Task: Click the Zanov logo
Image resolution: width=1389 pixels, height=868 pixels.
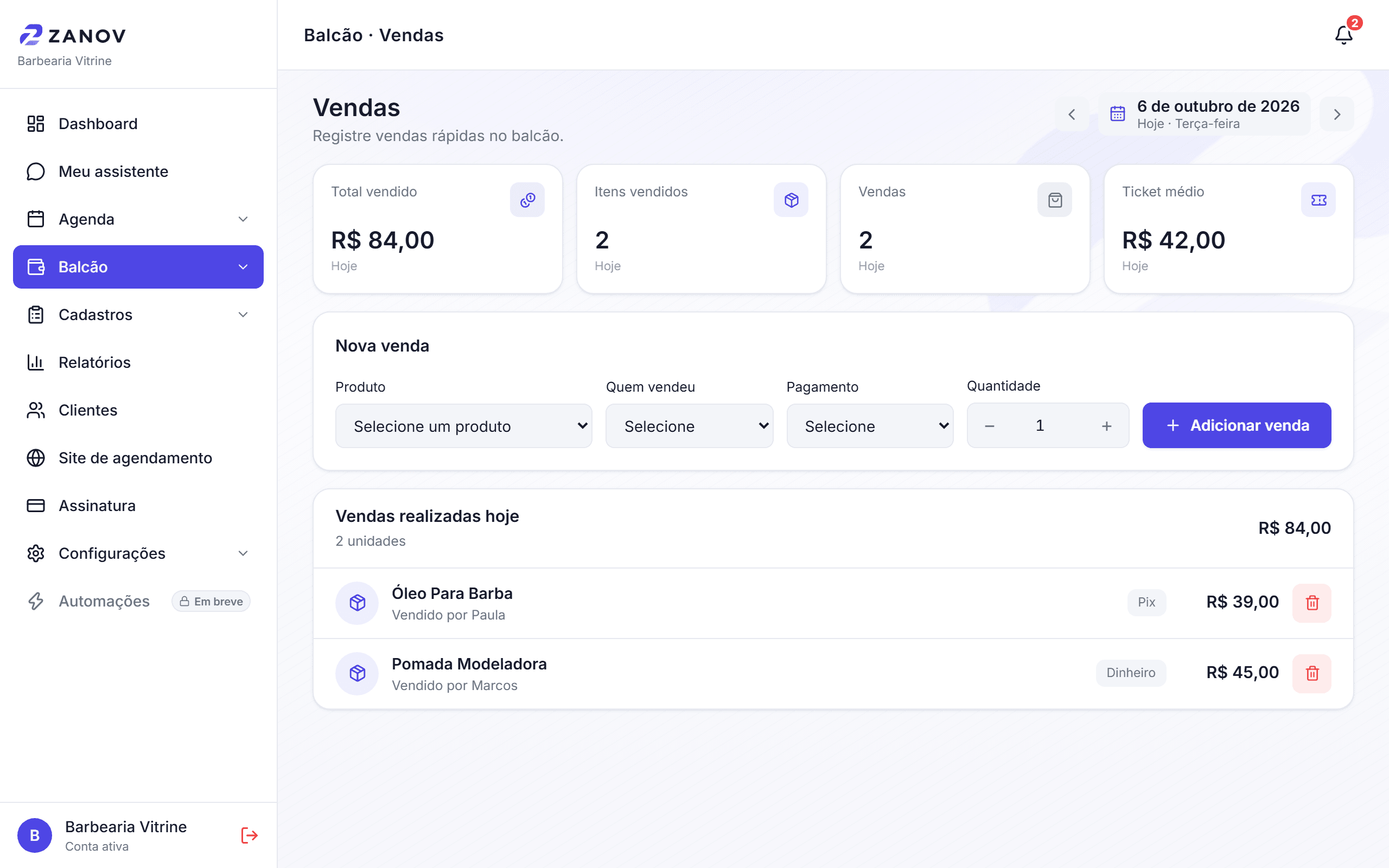Action: pos(73,35)
